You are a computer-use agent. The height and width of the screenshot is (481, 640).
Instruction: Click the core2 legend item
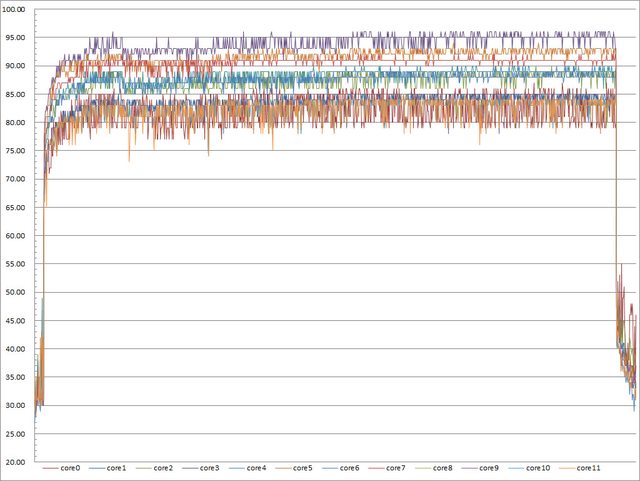pos(166,468)
